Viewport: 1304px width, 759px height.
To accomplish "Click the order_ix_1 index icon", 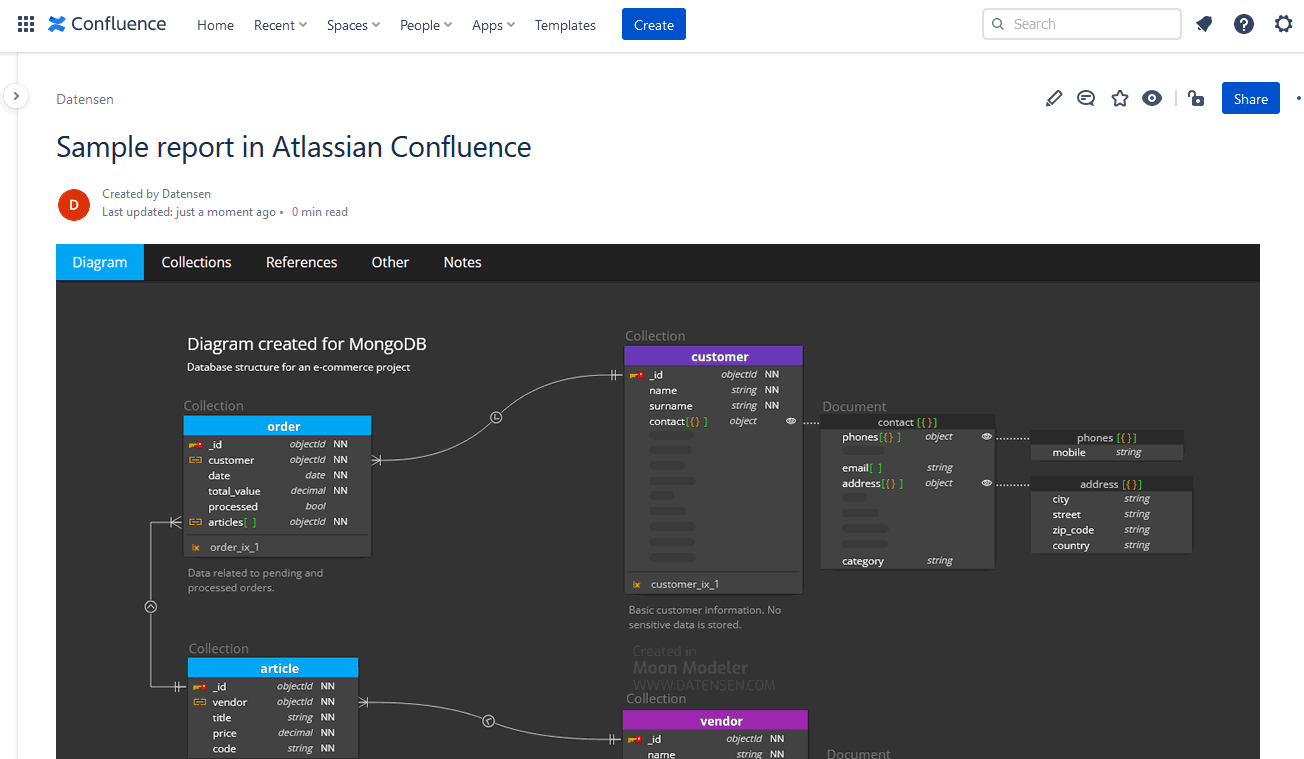I will coord(195,547).
